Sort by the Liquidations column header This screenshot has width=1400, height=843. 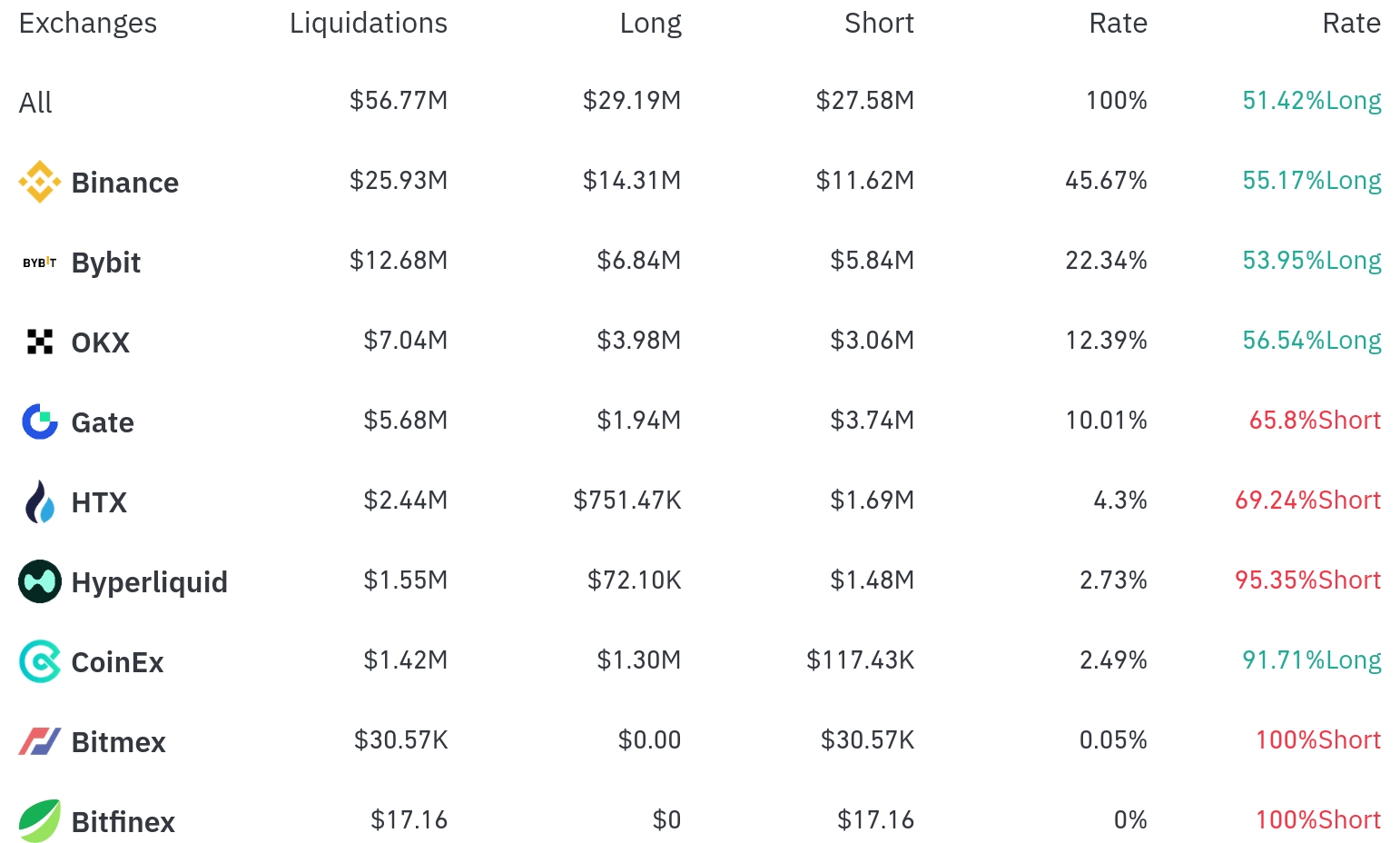click(369, 24)
